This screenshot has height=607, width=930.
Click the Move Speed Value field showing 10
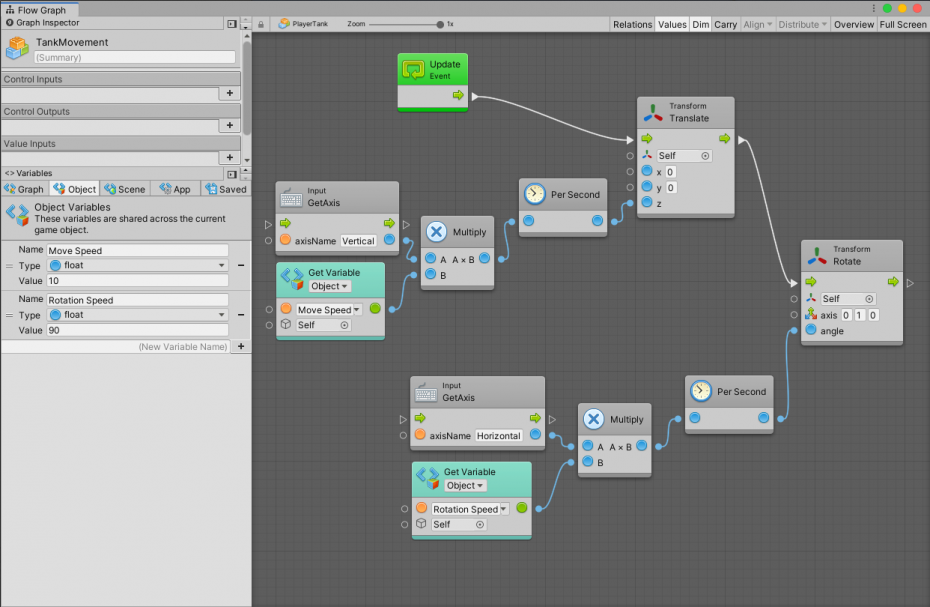137,279
